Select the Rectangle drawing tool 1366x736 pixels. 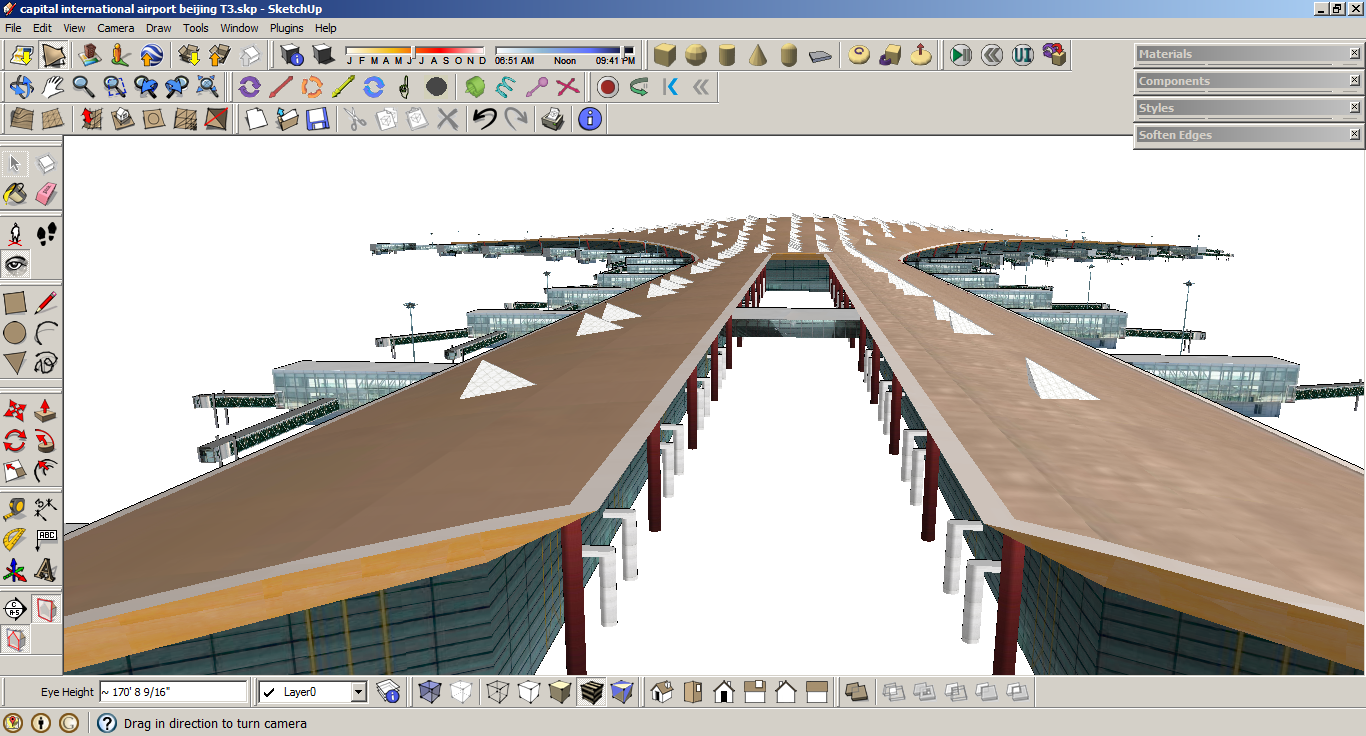(15, 303)
